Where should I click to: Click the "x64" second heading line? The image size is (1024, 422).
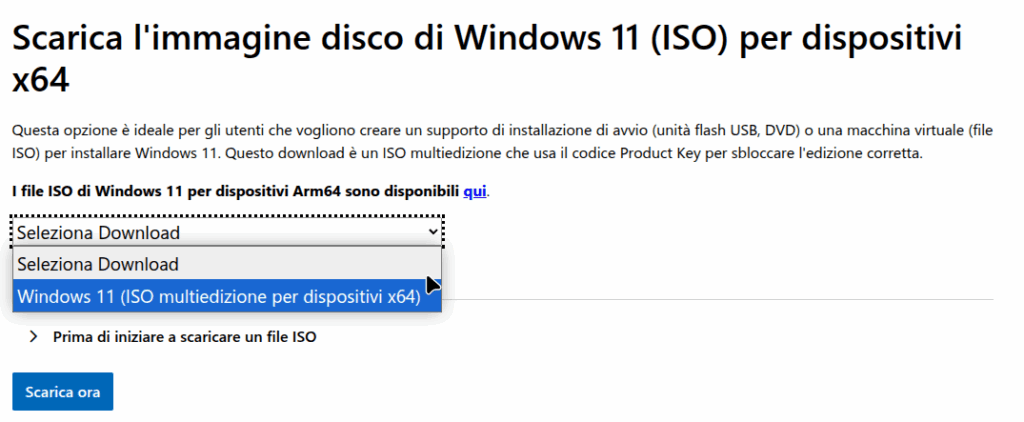[x=40, y=80]
